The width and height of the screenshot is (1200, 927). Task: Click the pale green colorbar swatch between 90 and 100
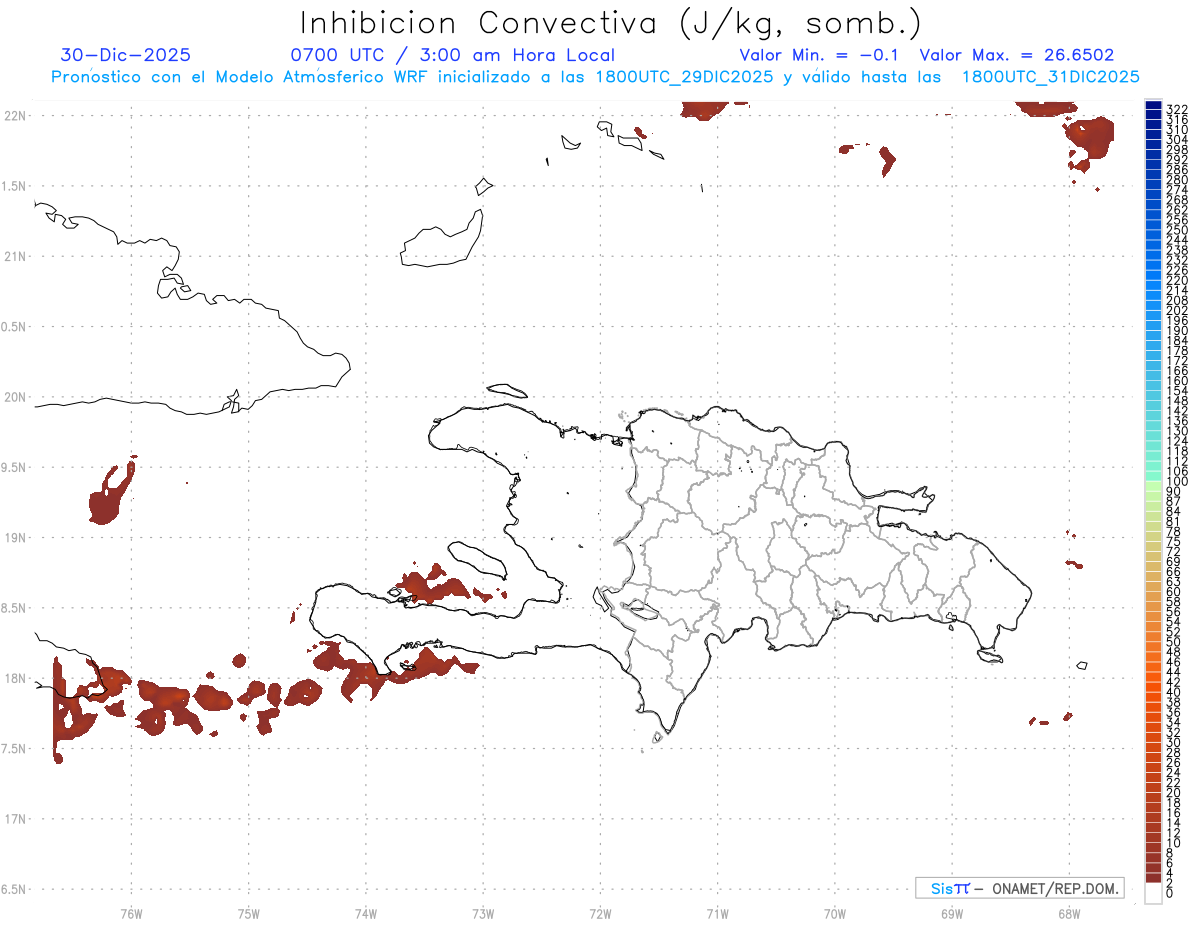pyautogui.click(x=1153, y=486)
